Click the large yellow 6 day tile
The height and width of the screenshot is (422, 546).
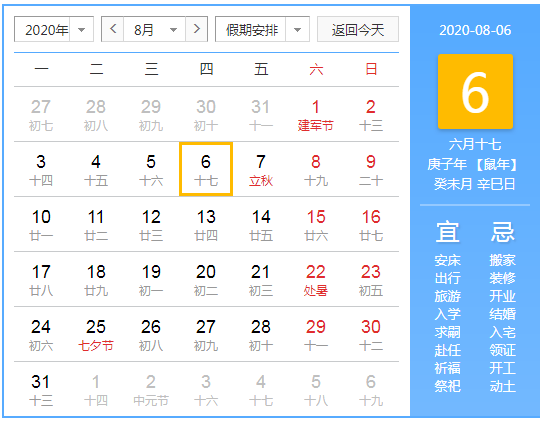point(475,92)
